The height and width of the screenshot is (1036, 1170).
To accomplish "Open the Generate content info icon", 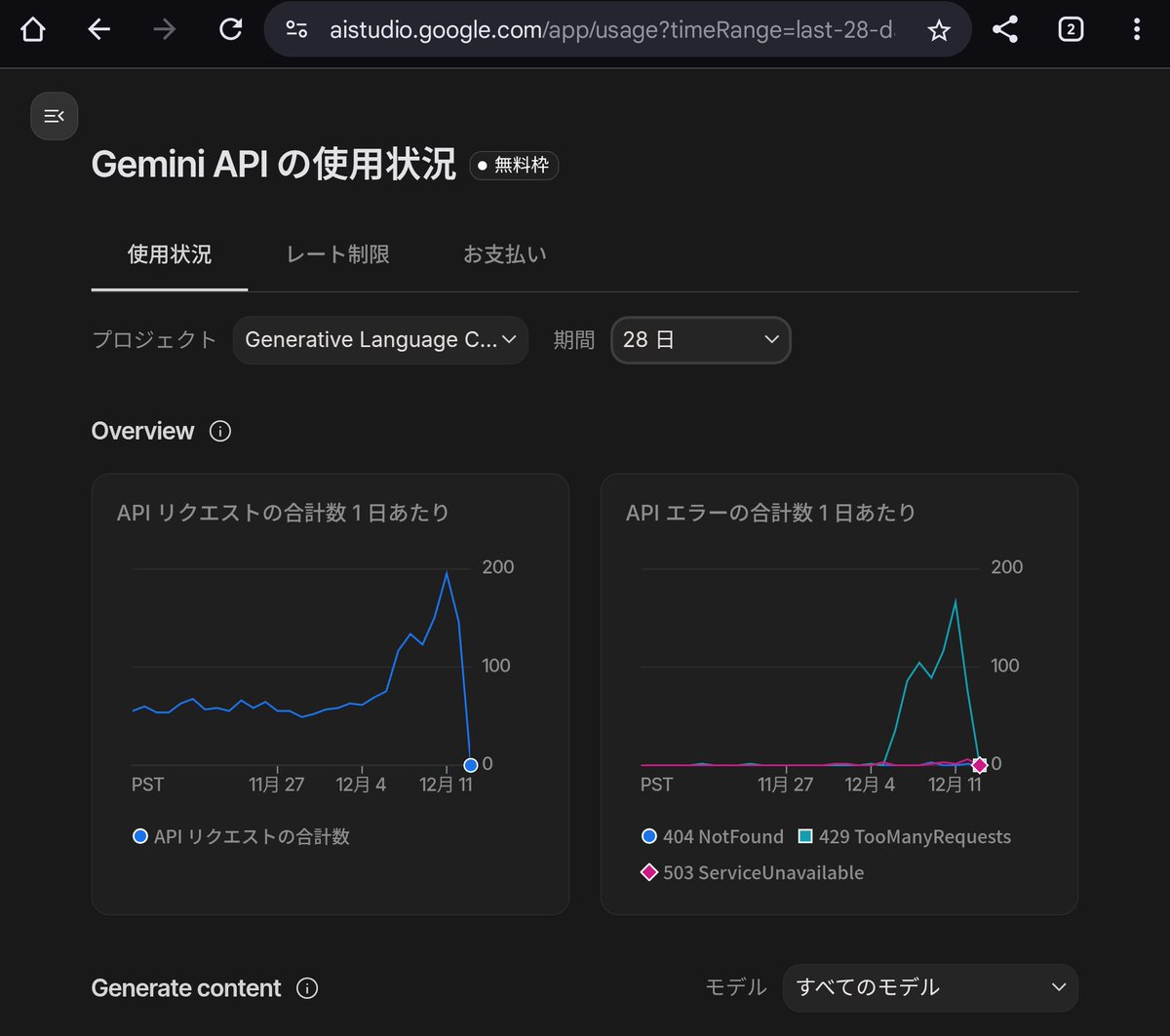I will click(306, 988).
